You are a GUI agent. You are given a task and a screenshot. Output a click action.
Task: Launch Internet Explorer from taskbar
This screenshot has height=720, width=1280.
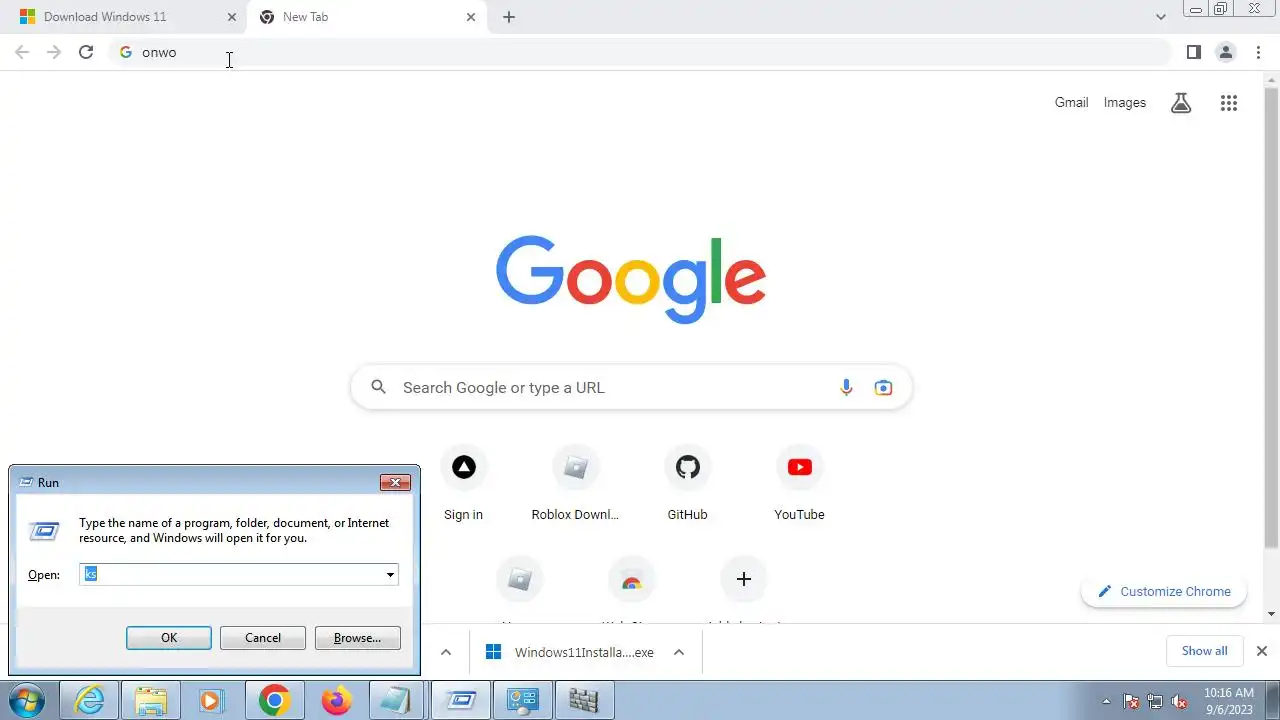click(90, 700)
